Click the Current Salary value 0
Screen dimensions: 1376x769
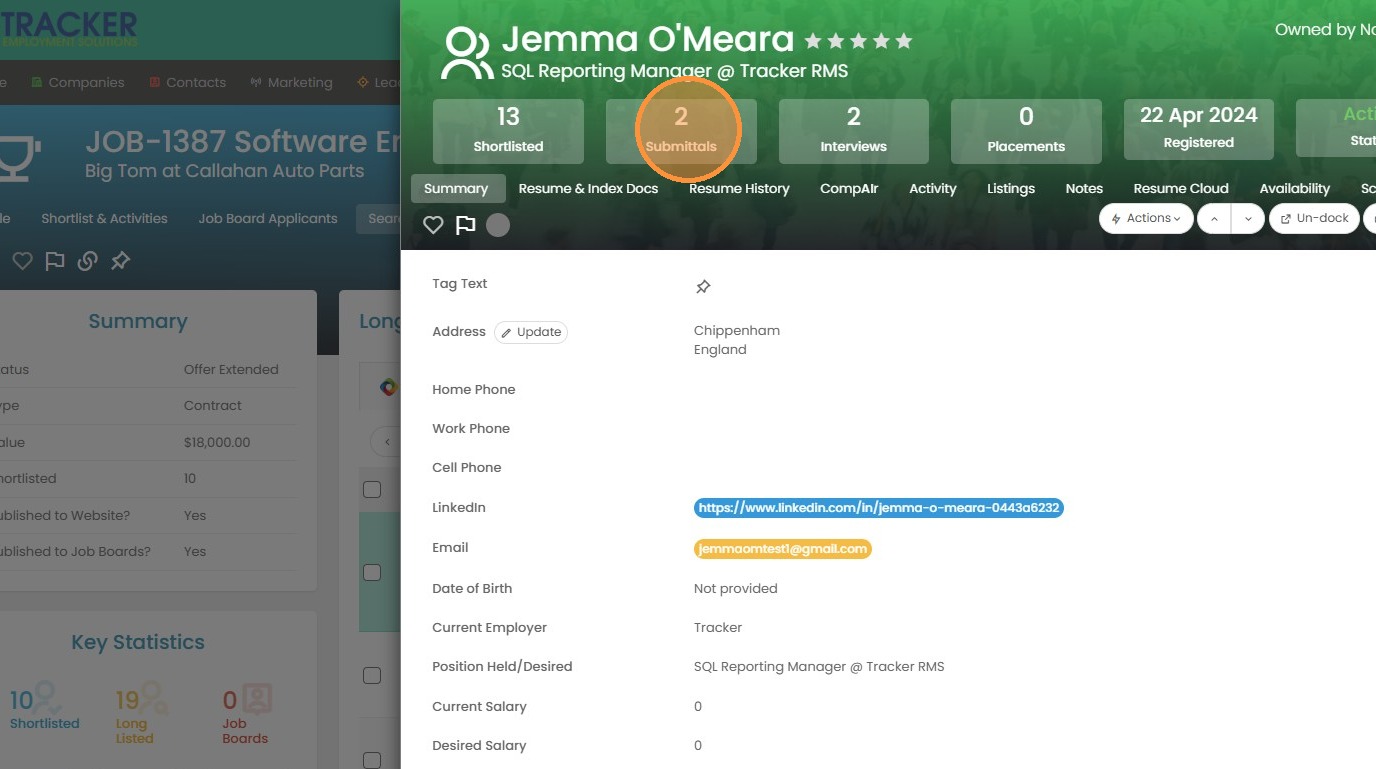pos(698,706)
